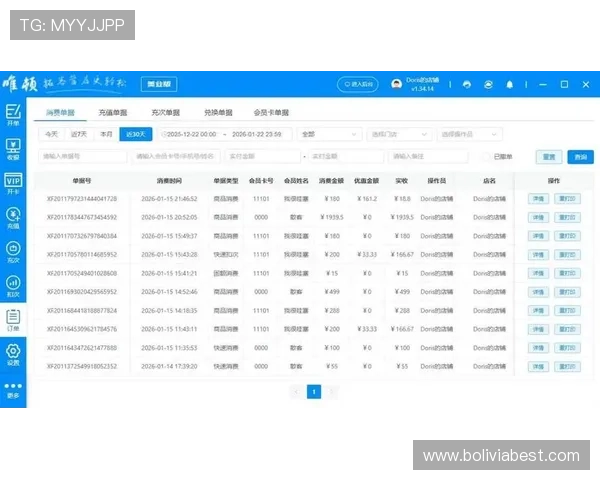Click the 消费金额 column header
600x480 pixels.
tap(331, 181)
